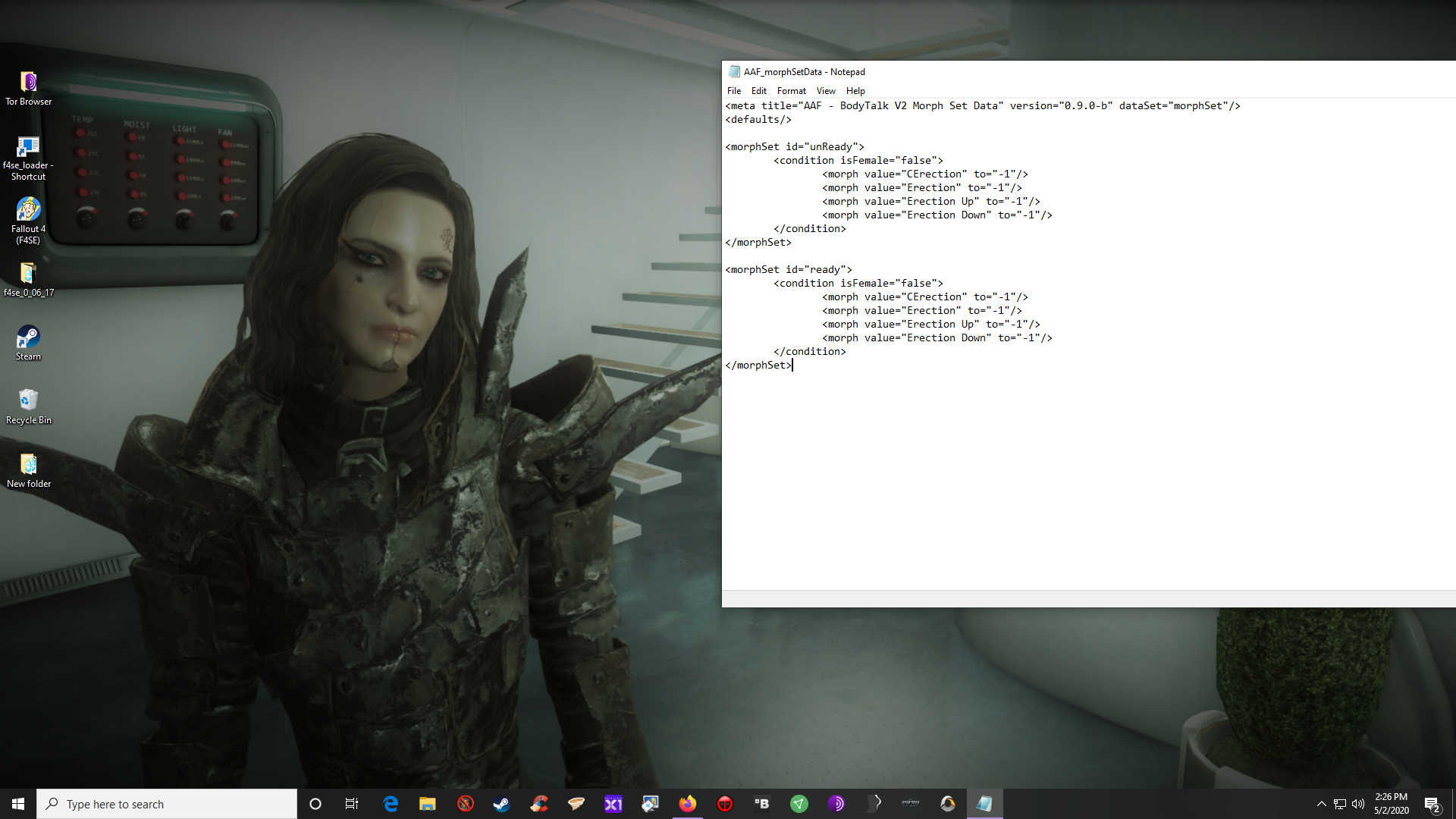Click the red prohibited-sign taskbar icon
Viewport: 1456px width, 819px height.
[465, 804]
